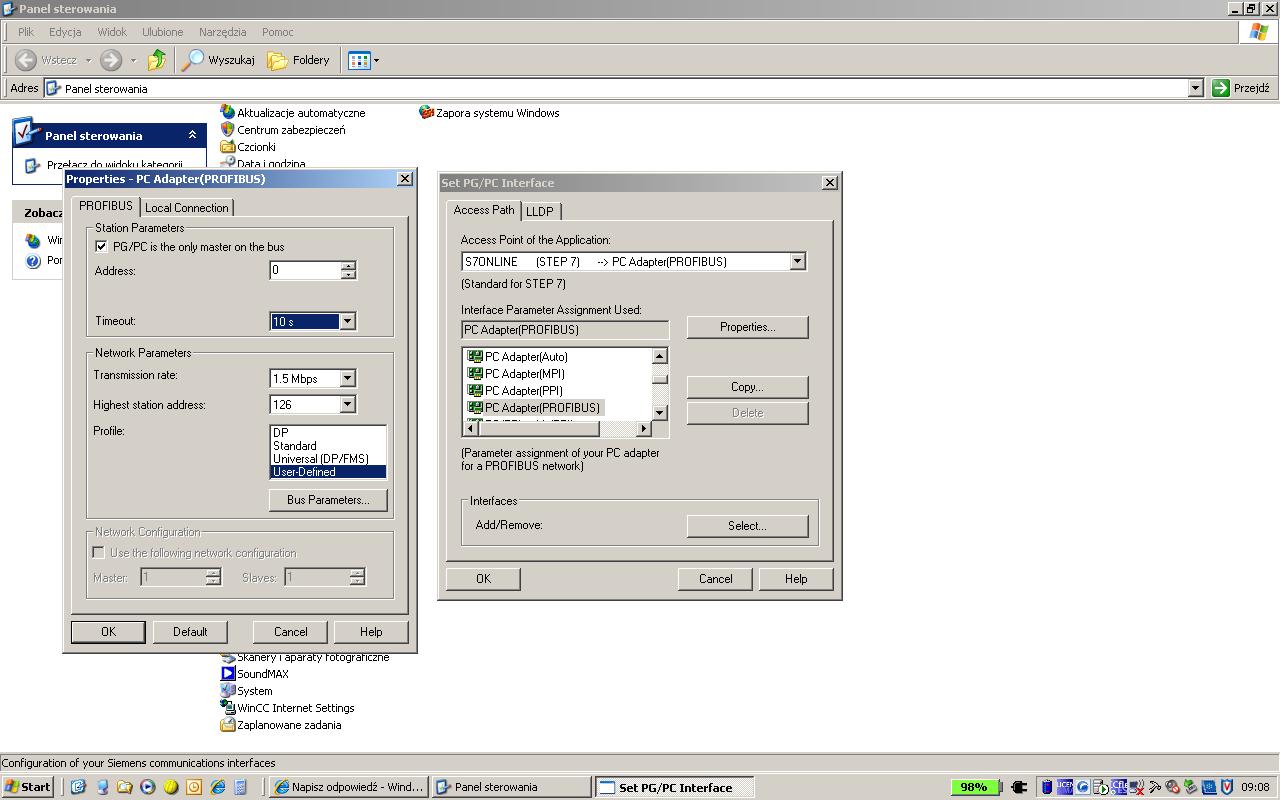
Task: Select the Standard profile
Action: (x=328, y=446)
